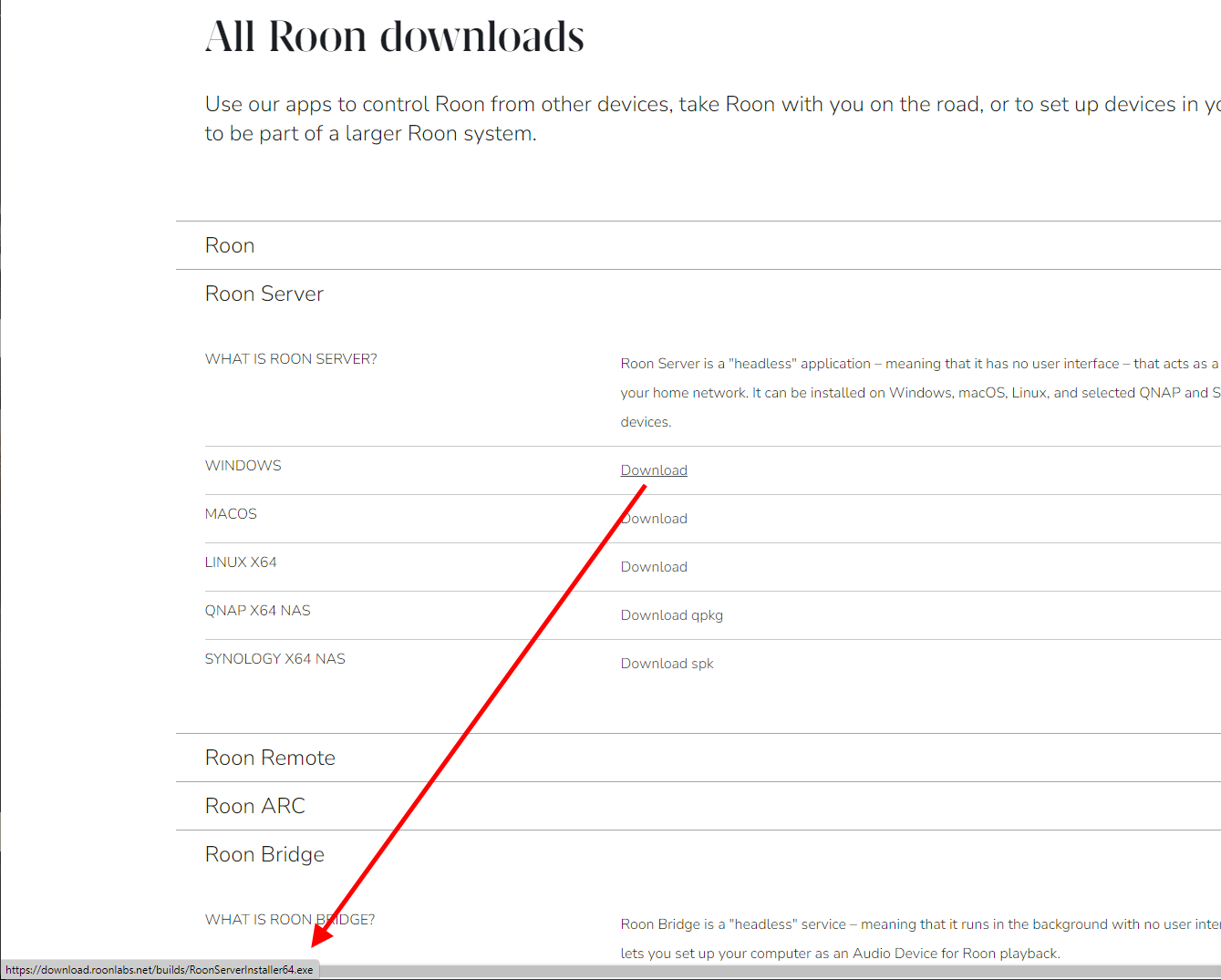Click the SYNOLOGY X64 NAS label
1221x980 pixels.
coord(275,659)
